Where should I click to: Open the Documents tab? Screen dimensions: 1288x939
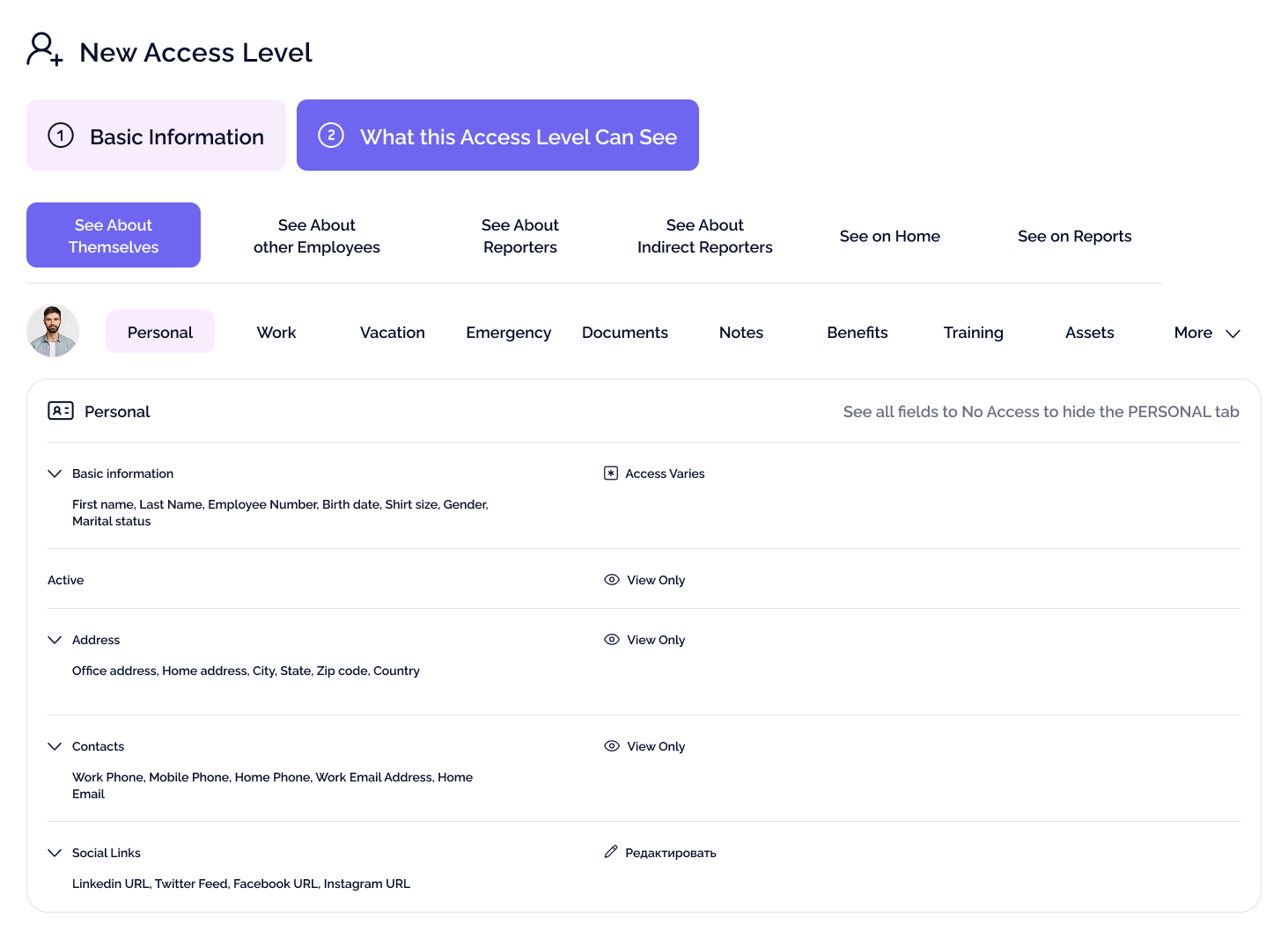(x=625, y=333)
